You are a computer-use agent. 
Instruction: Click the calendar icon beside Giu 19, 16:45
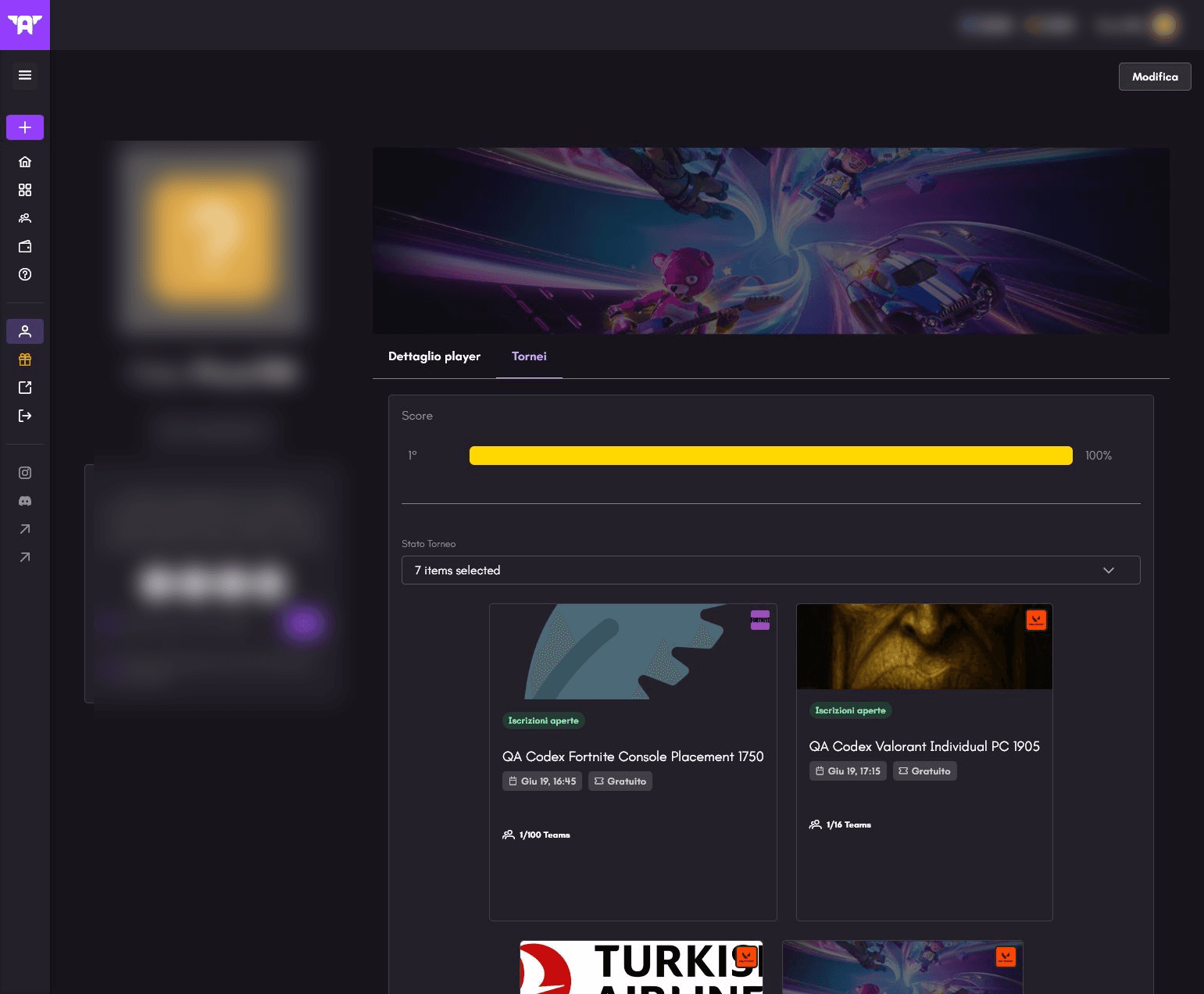coord(513,781)
